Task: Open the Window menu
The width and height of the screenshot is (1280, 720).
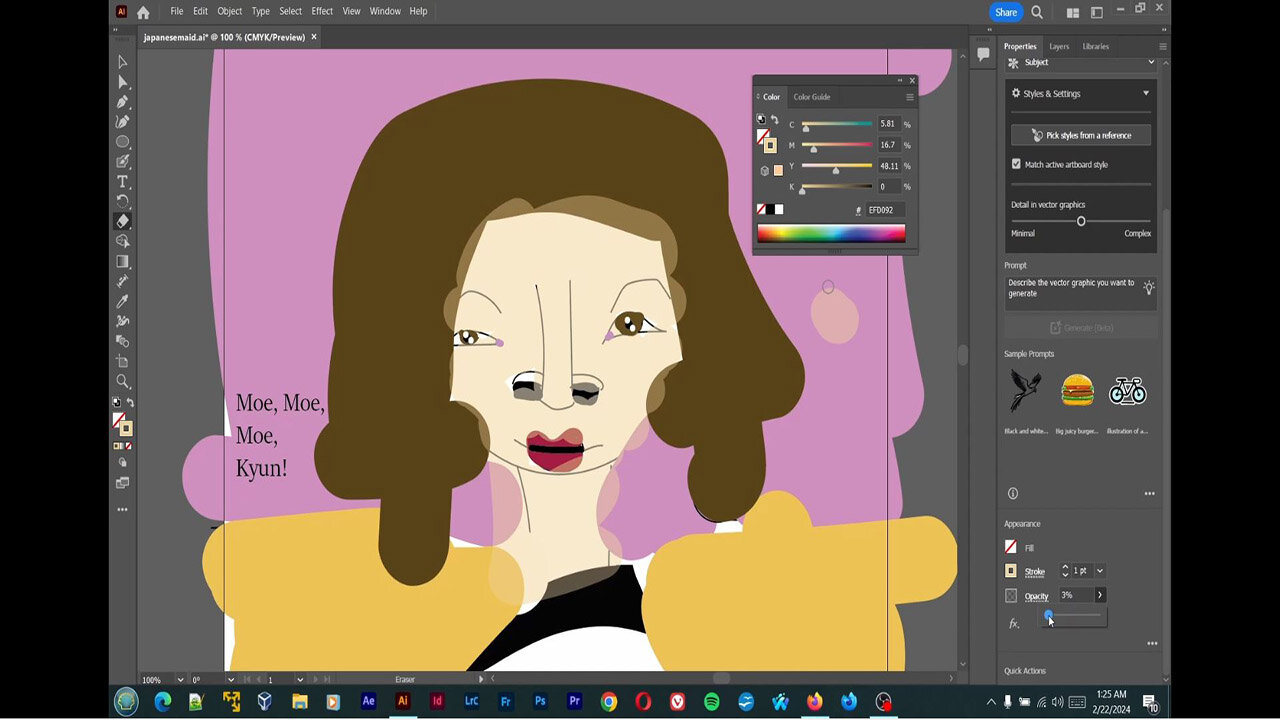Action: 385,11
